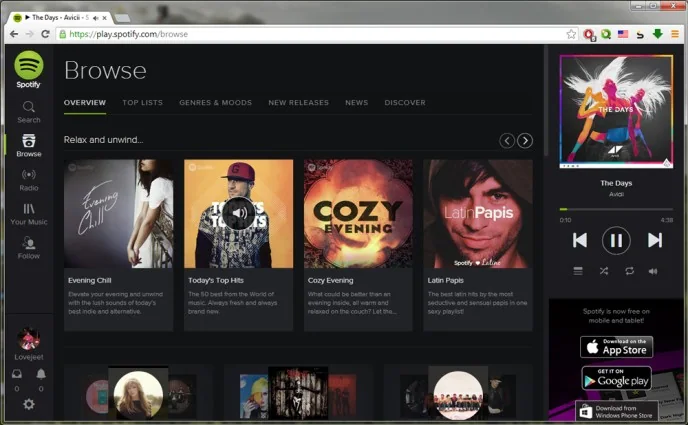Viewport: 688px width, 425px height.
Task: Open the Latin Papis title link
Action: point(445,280)
